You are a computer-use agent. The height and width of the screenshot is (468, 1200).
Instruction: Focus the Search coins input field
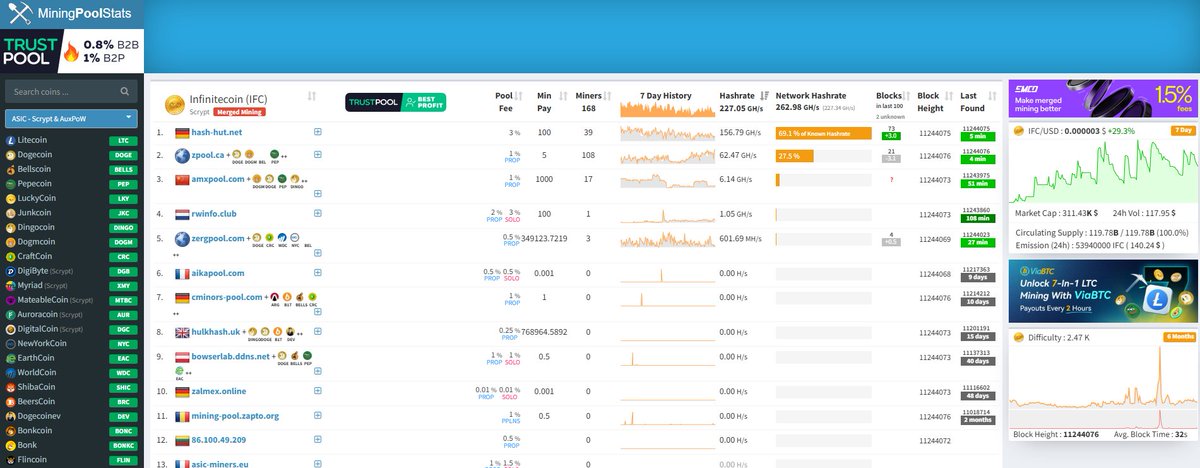pyautogui.click(x=71, y=92)
